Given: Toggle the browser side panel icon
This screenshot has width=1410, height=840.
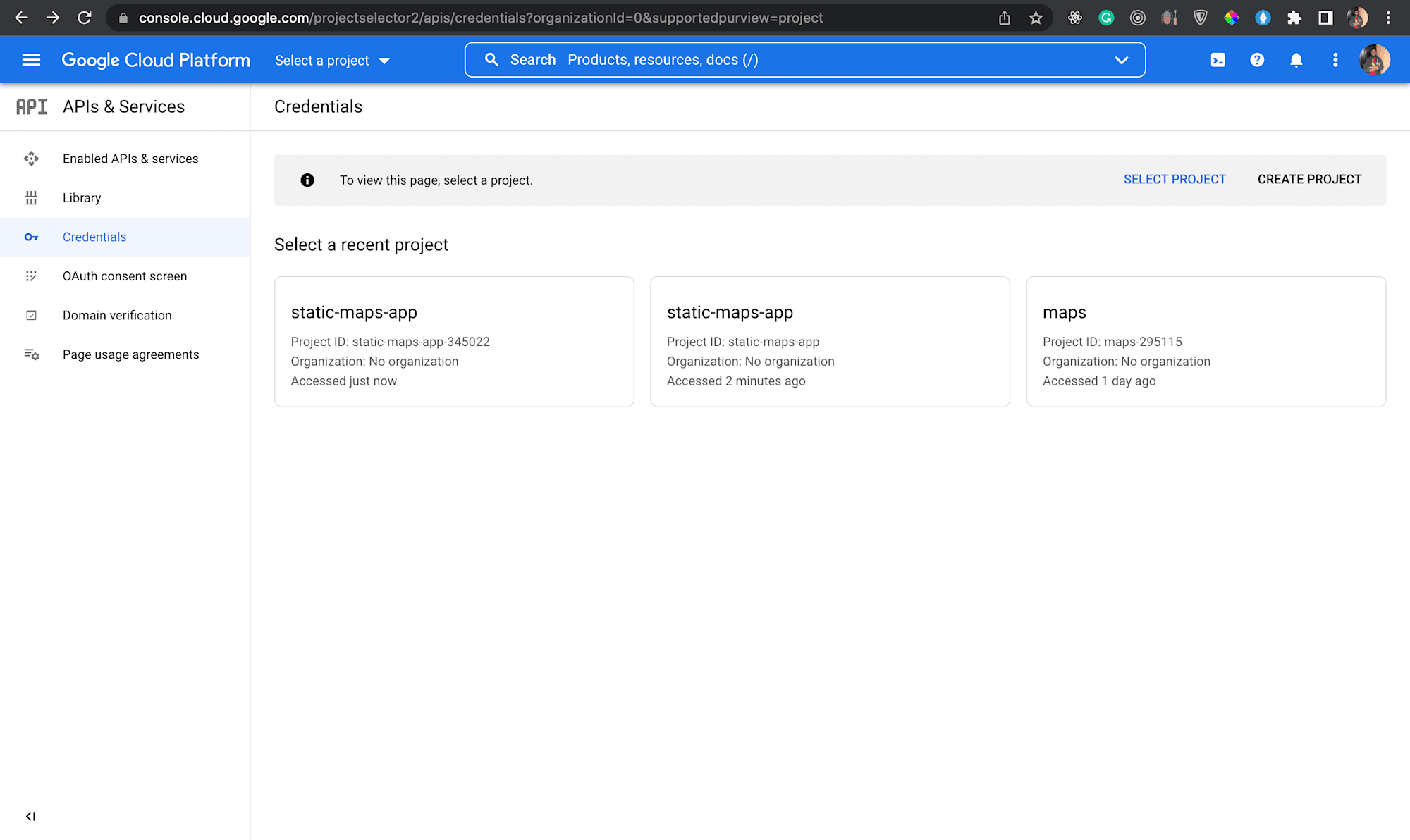Looking at the screenshot, I should click(1325, 18).
